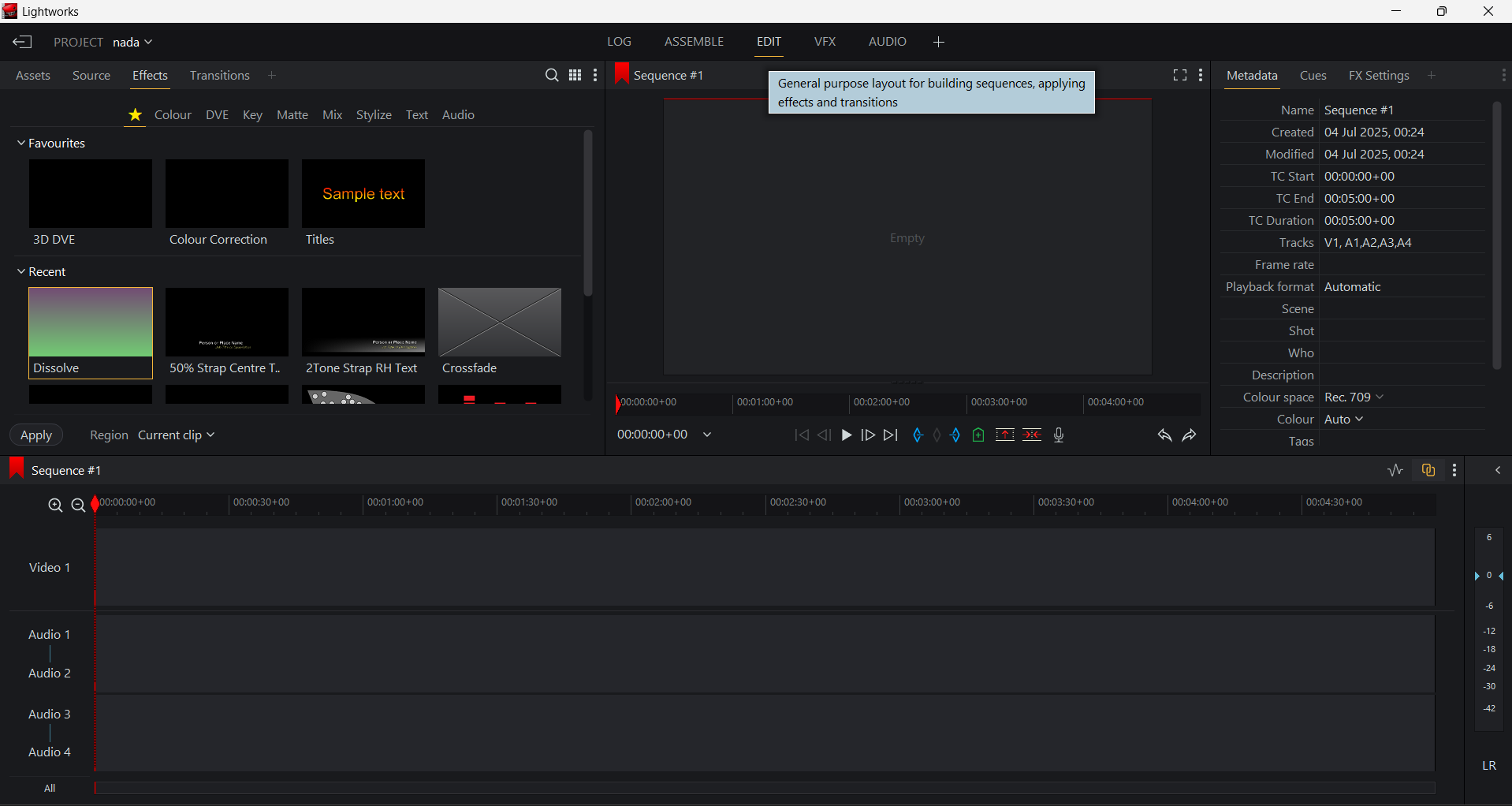Switch to VFX layout
Screen dimensions: 1512x806
tap(825, 42)
